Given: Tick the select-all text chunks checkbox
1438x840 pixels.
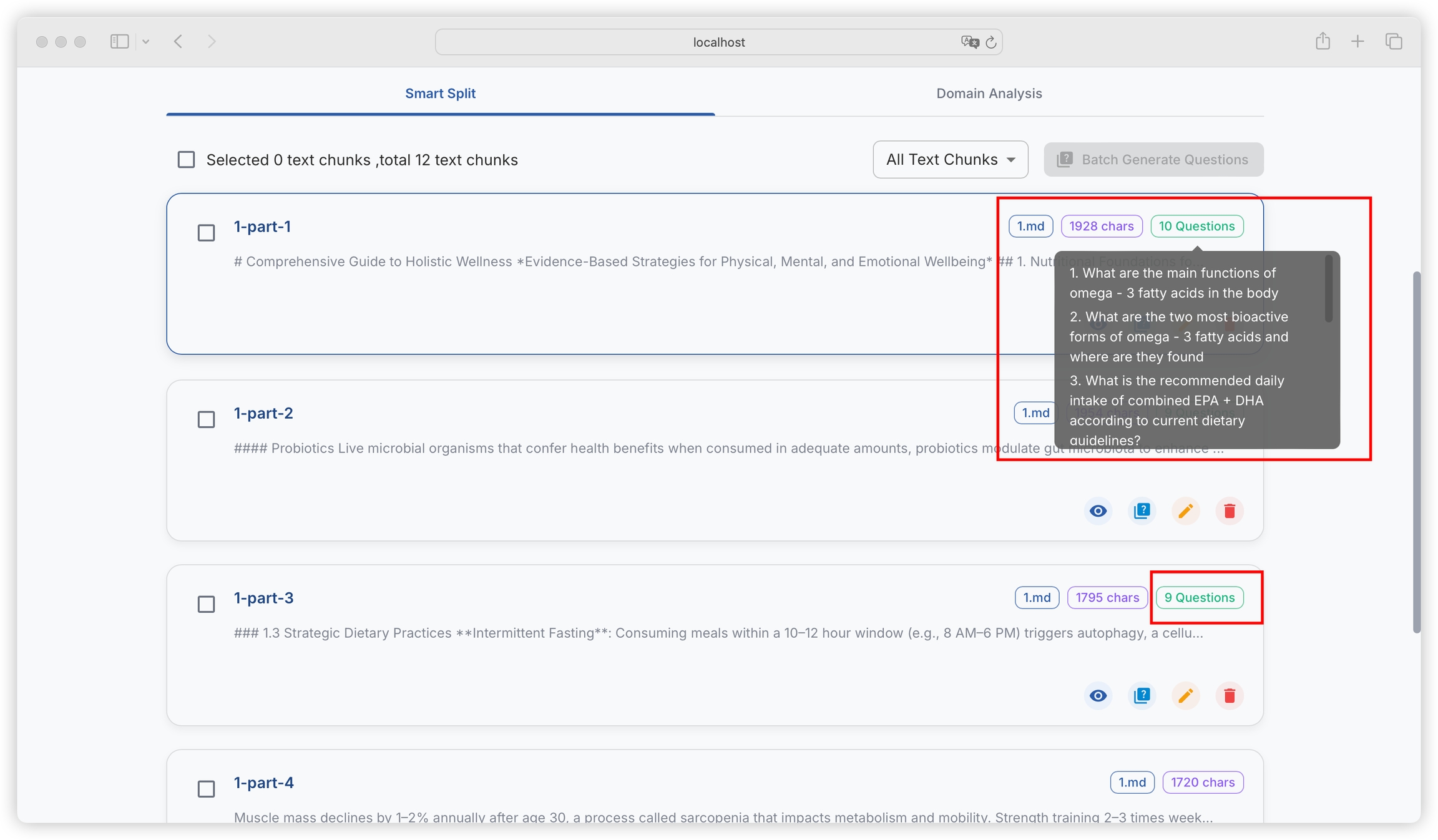Looking at the screenshot, I should coord(186,160).
